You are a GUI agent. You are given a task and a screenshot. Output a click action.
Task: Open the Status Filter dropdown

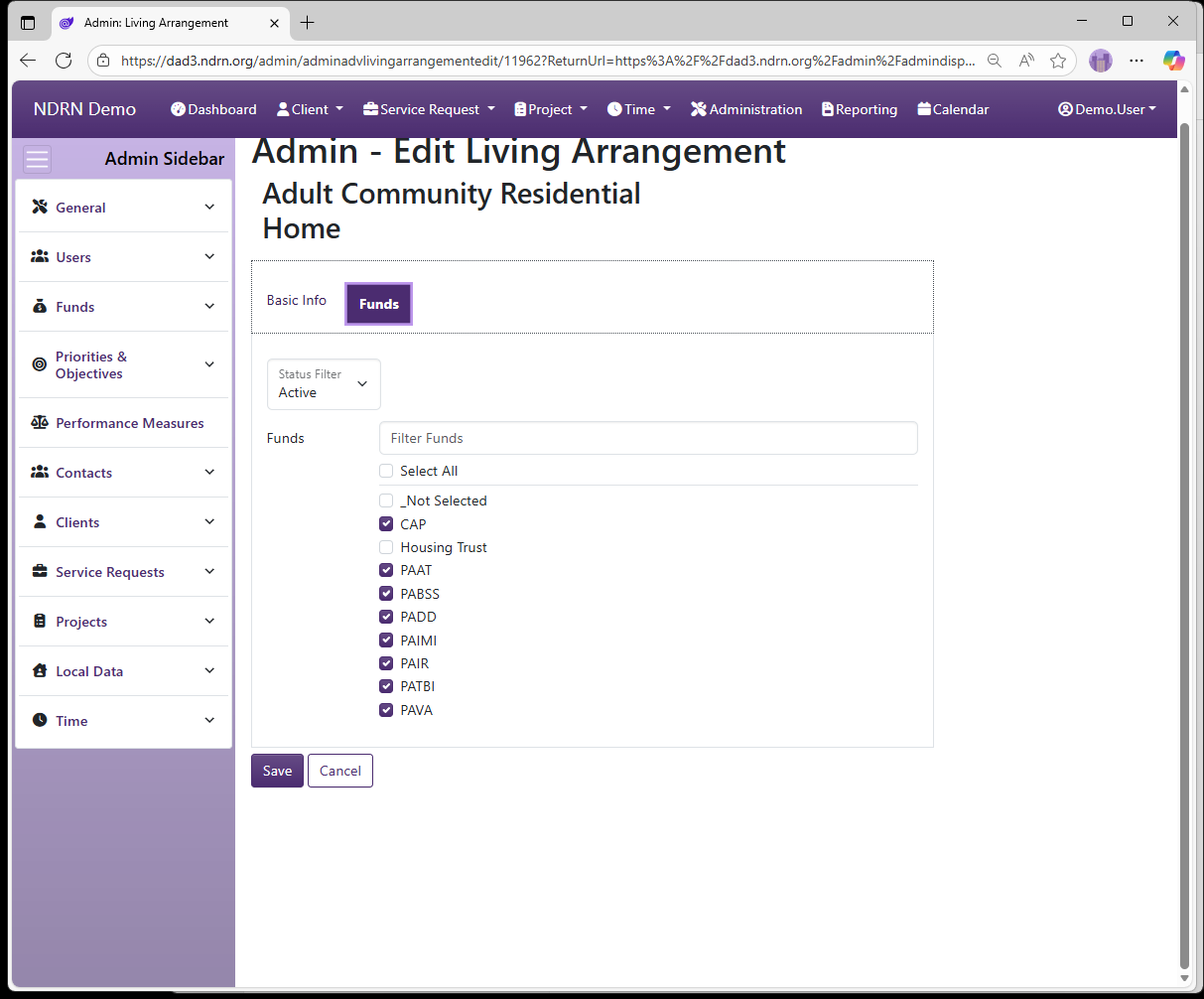click(324, 384)
